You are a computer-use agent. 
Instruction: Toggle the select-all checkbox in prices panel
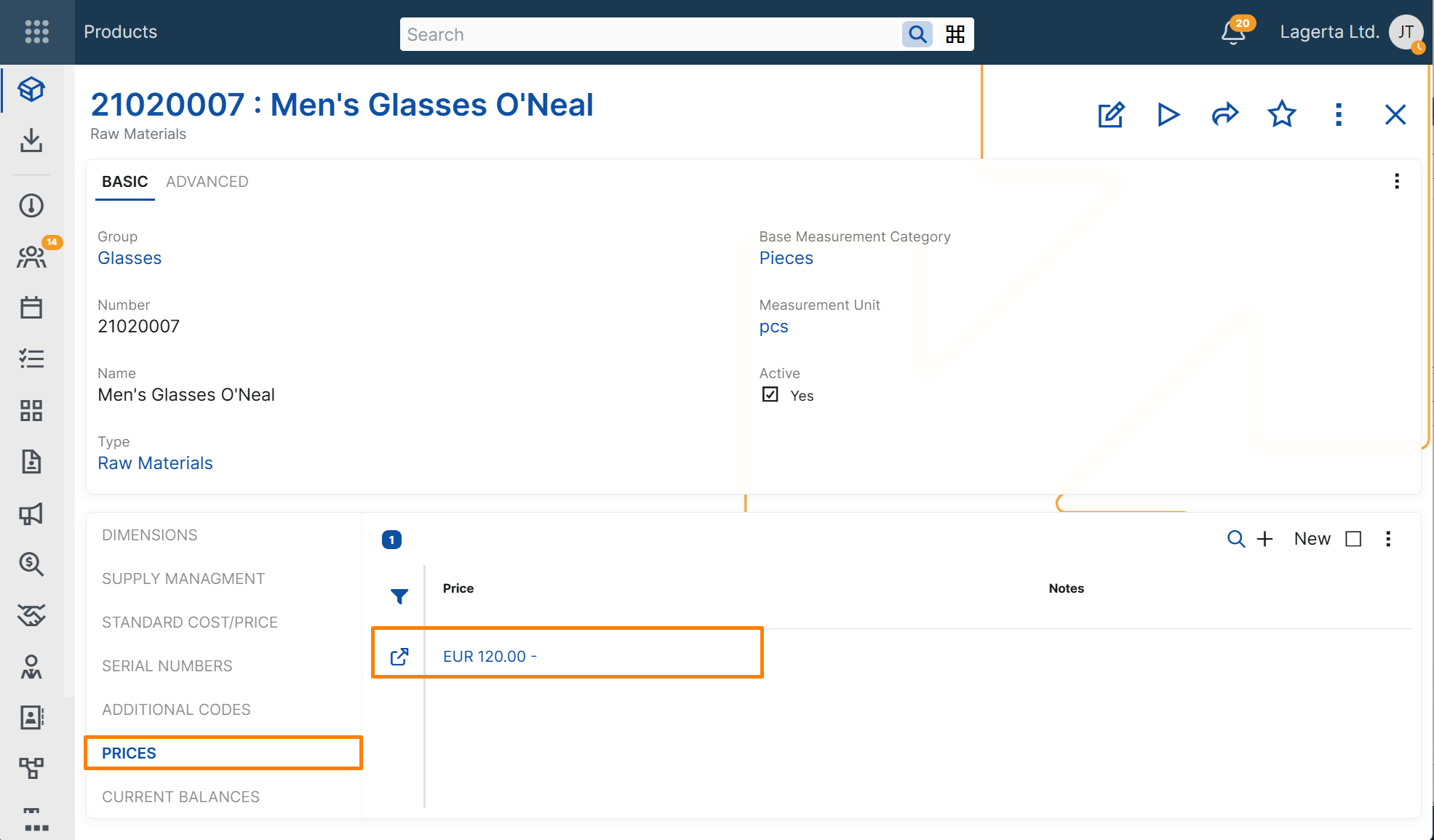(x=1353, y=539)
